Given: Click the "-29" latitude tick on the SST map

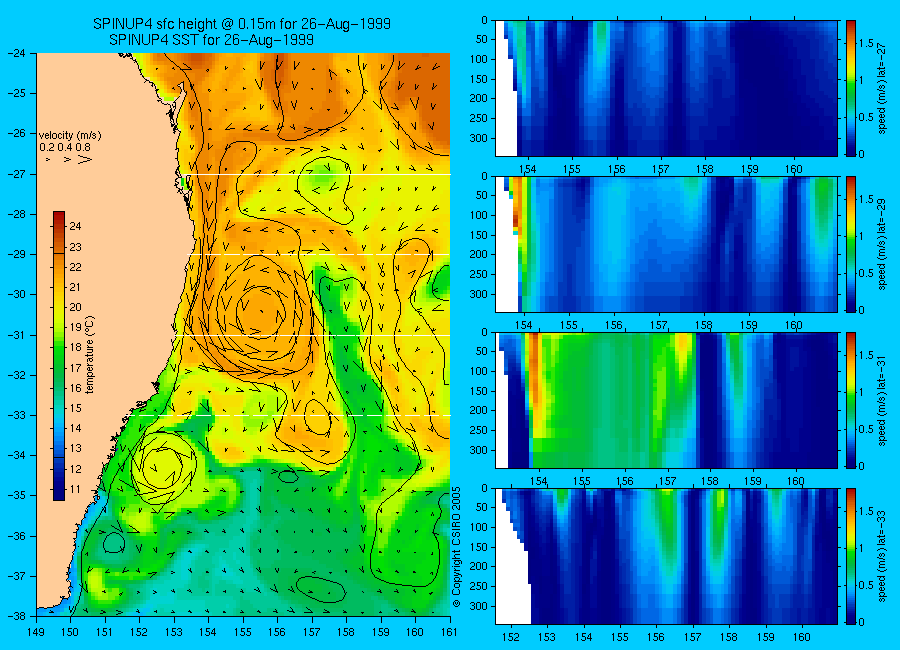Looking at the screenshot, I should pos(17,254).
